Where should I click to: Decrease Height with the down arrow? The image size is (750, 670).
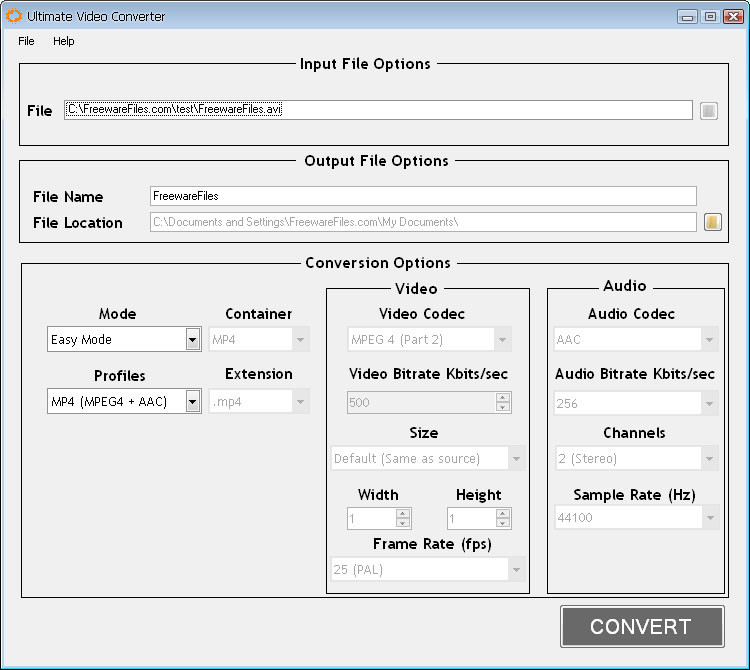tap(503, 523)
